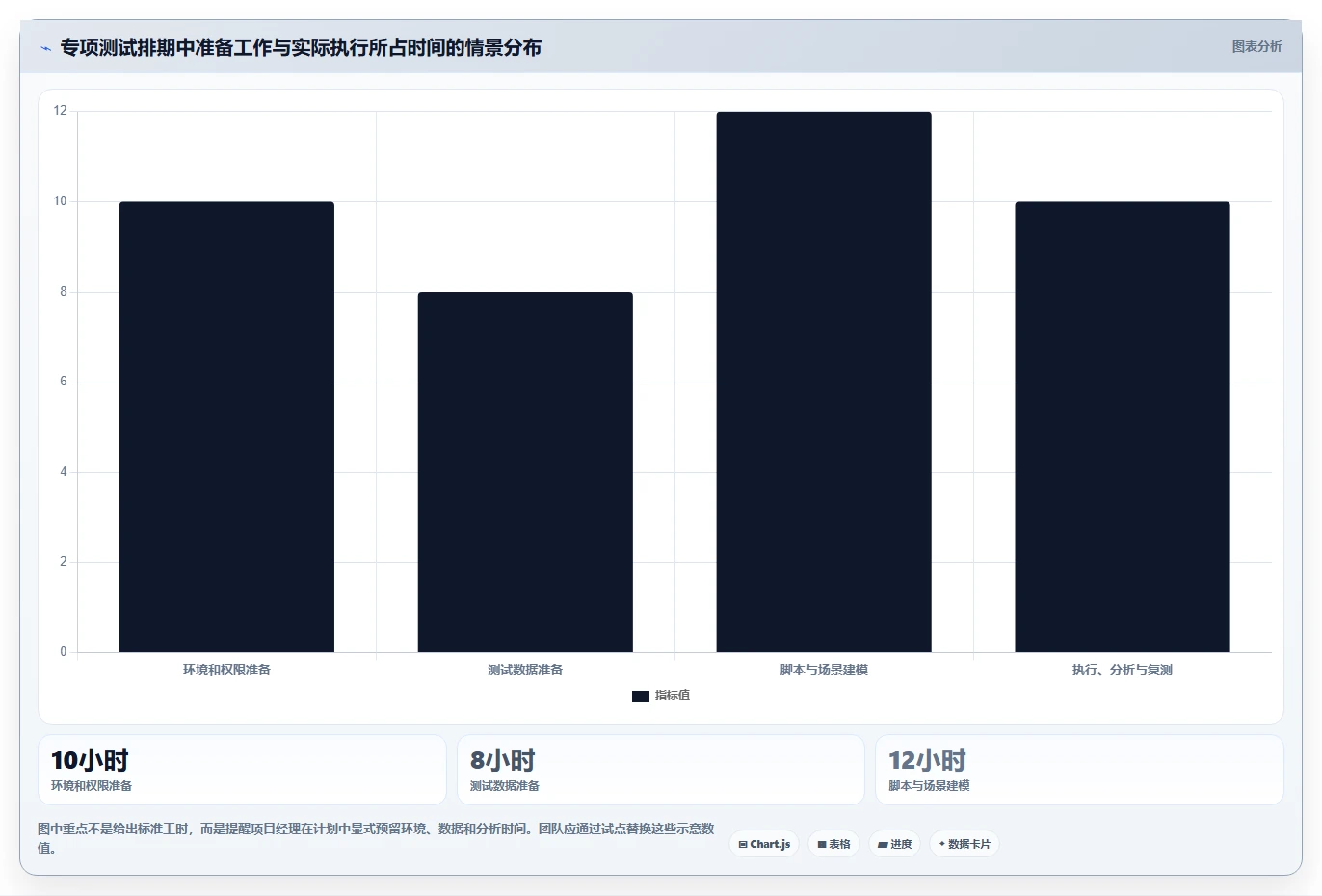
Task: Click the 进度 tag chip
Action: coord(895,844)
